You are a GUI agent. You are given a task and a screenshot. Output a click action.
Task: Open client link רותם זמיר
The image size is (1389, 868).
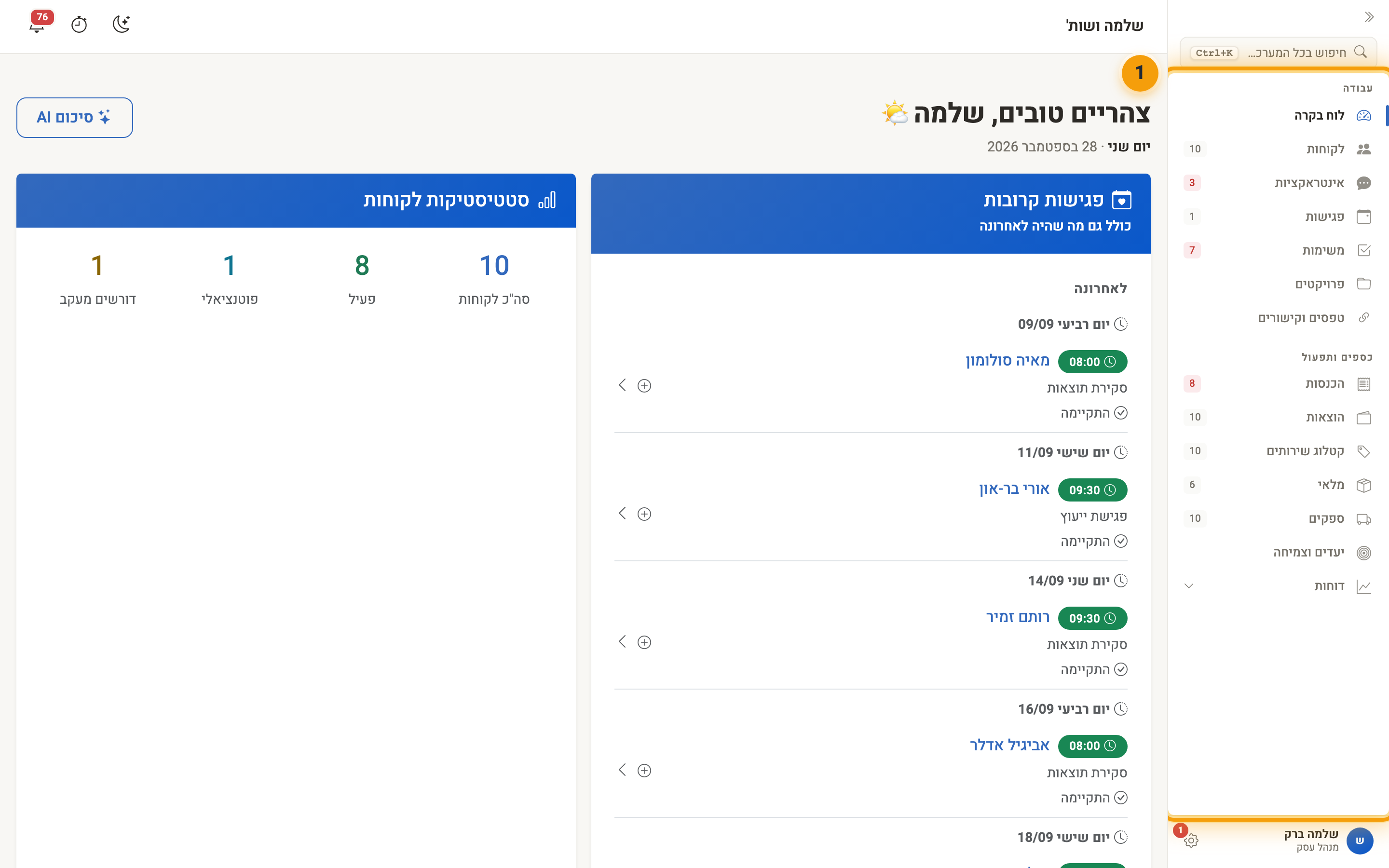pyautogui.click(x=1018, y=617)
